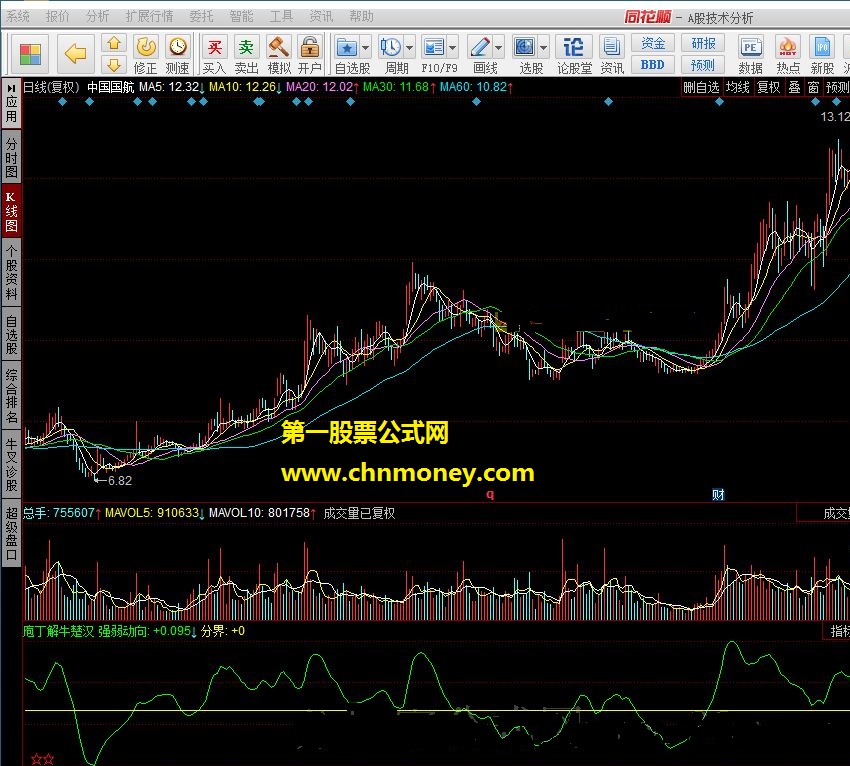The width and height of the screenshot is (850, 766).
Task: Click the 卖出 sell icon
Action: tap(246, 47)
